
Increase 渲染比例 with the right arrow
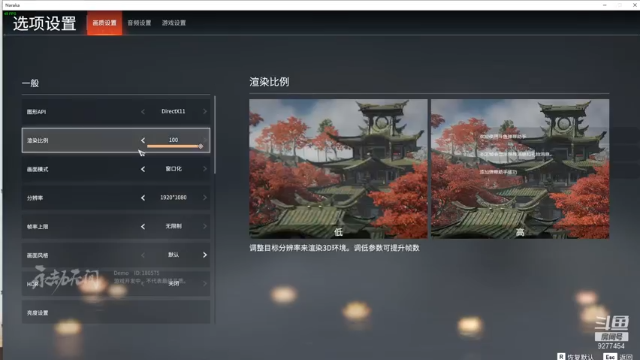point(204,140)
